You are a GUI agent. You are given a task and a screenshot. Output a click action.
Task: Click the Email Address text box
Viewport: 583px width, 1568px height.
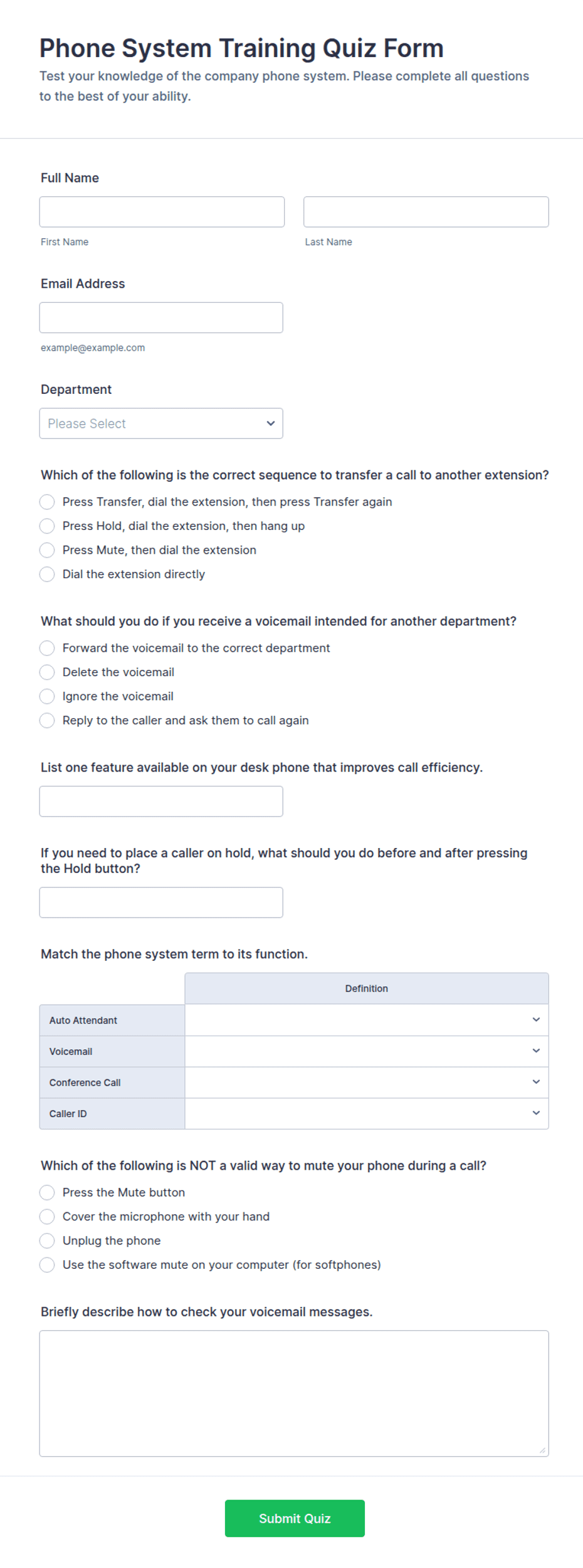point(161,317)
